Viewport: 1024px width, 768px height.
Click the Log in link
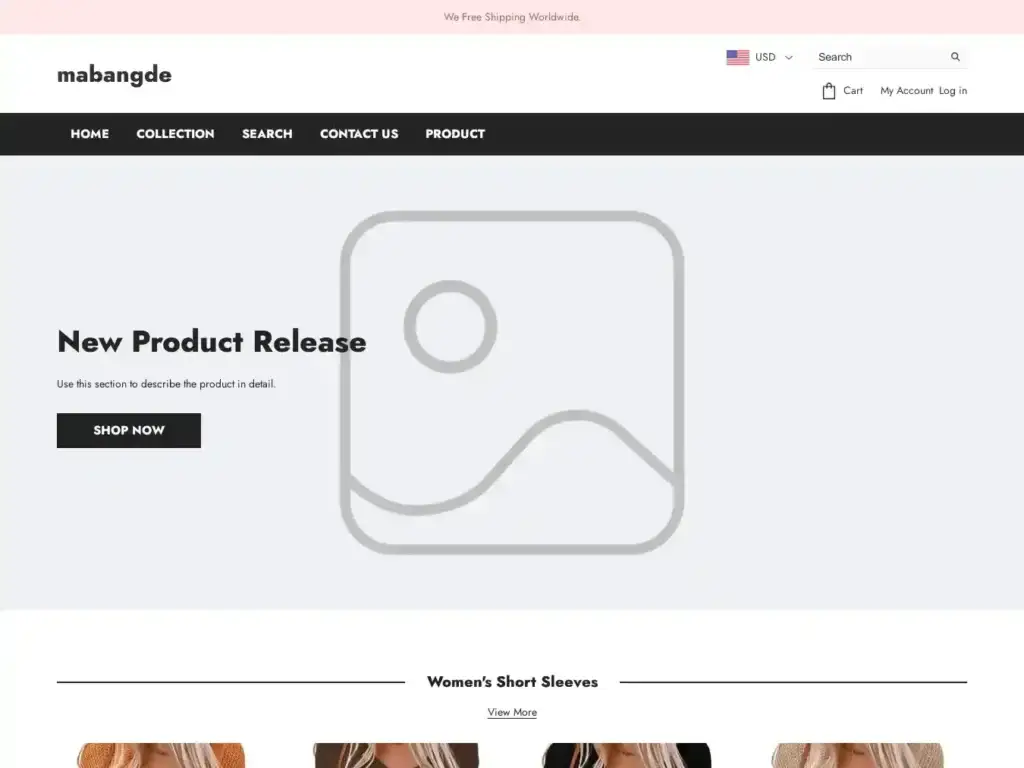pyautogui.click(x=953, y=91)
